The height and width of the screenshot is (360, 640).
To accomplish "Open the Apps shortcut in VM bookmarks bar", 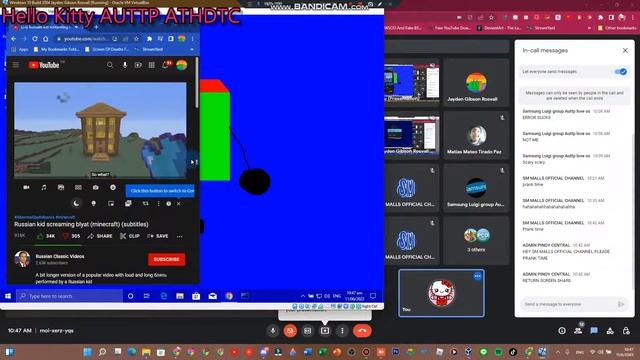I will [x=20, y=49].
